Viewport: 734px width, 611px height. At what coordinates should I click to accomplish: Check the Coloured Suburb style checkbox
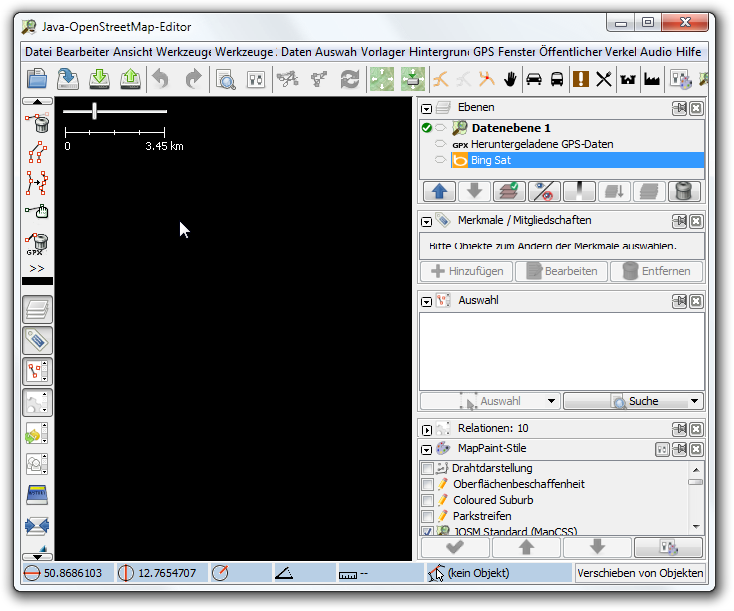[x=428, y=500]
